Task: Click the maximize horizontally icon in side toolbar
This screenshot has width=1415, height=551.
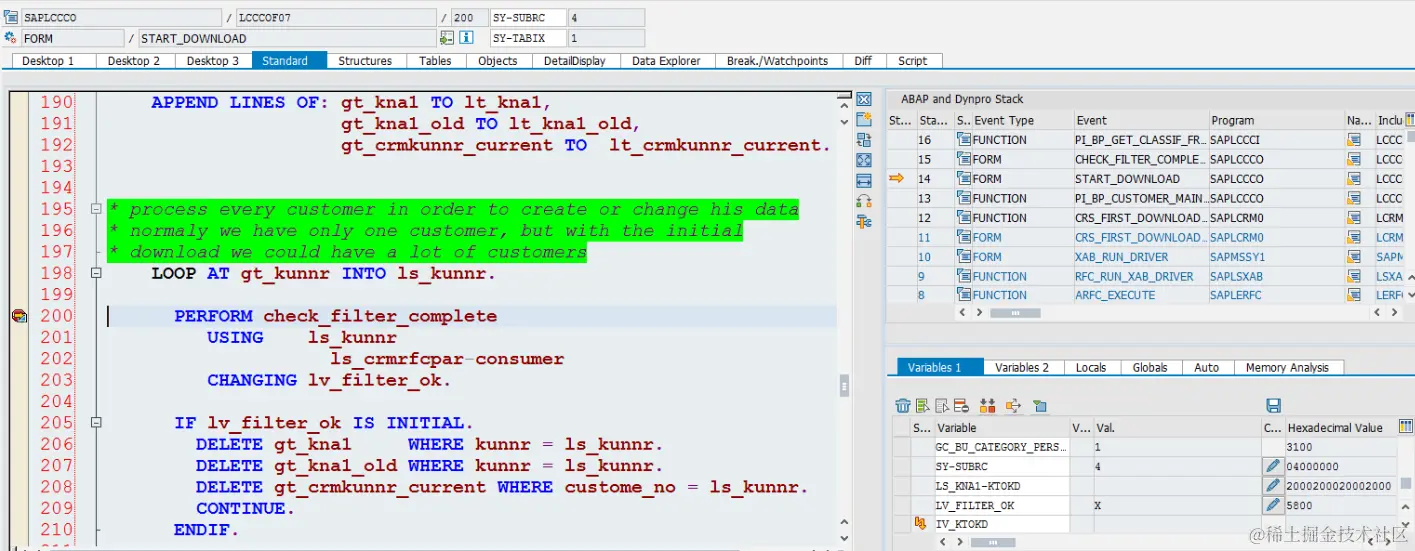Action: pos(864,181)
